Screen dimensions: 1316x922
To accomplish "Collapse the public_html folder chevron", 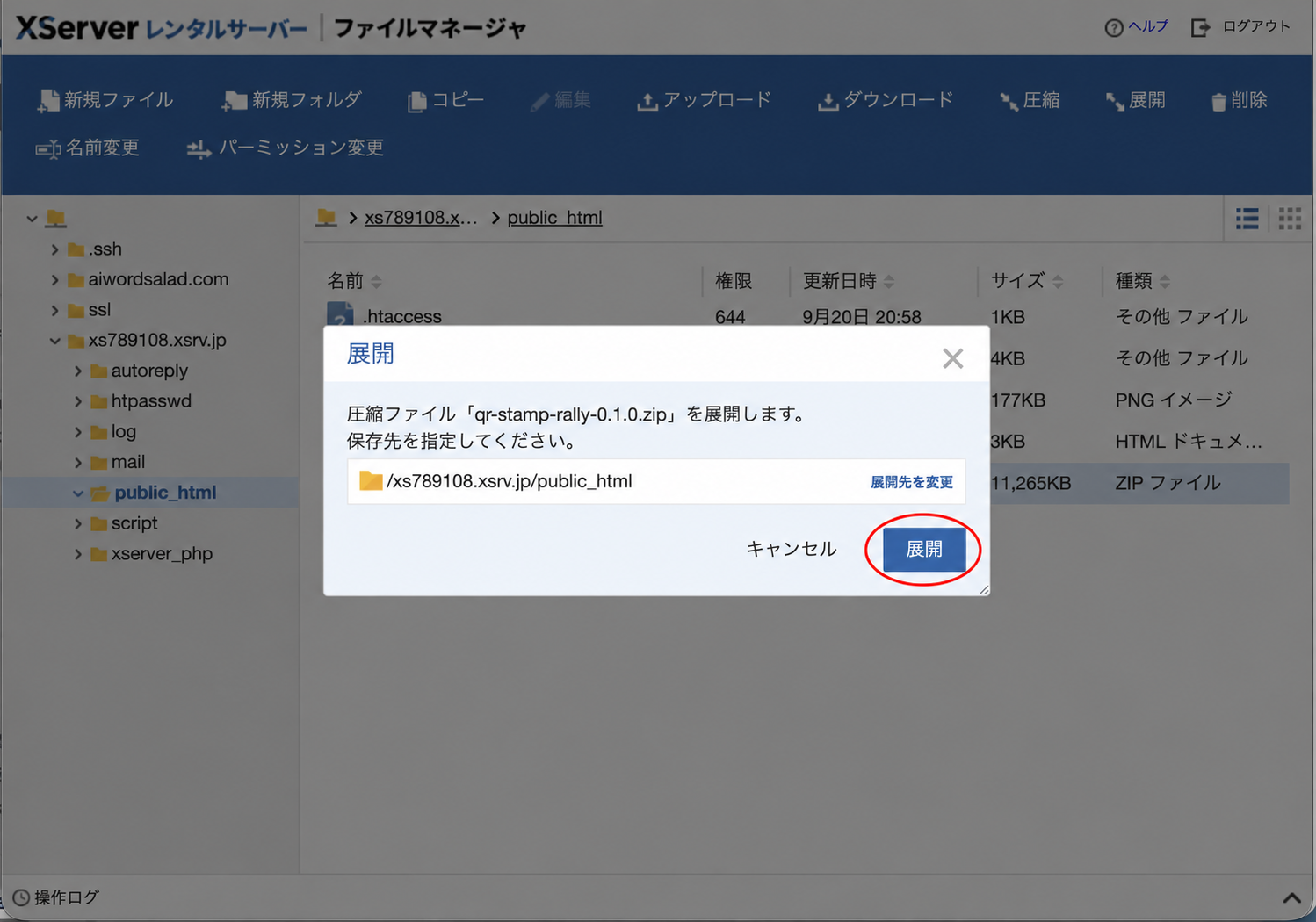I will 77,493.
